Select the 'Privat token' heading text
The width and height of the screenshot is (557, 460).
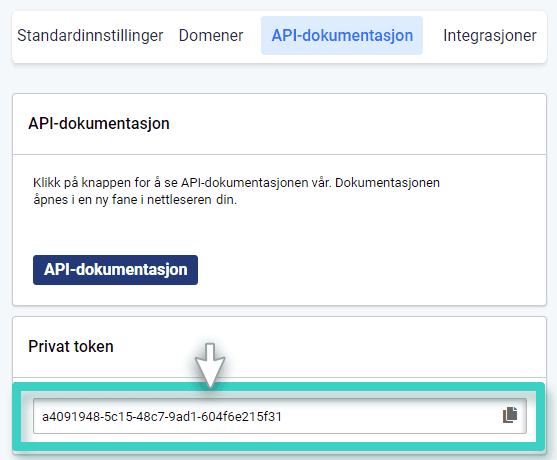(71, 346)
